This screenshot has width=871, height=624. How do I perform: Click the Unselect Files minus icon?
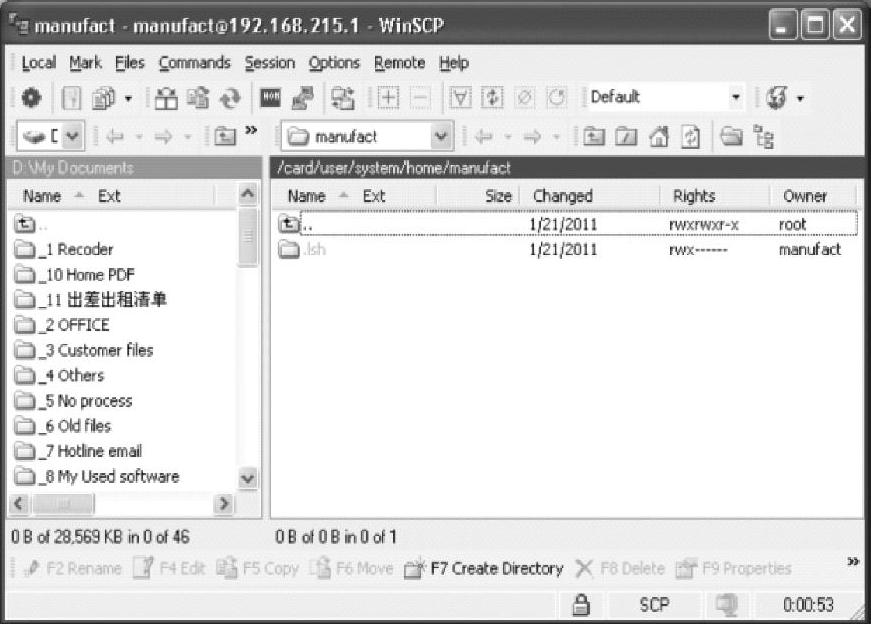click(x=420, y=98)
